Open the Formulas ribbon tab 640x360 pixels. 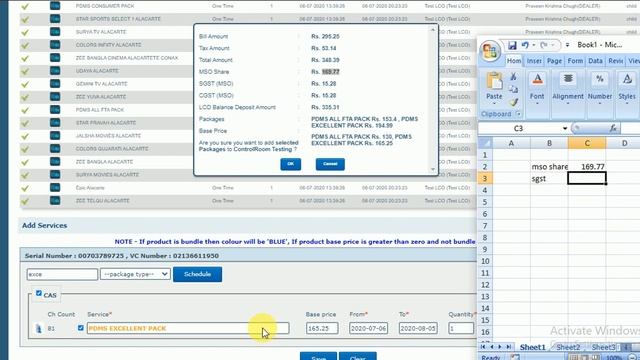575,61
